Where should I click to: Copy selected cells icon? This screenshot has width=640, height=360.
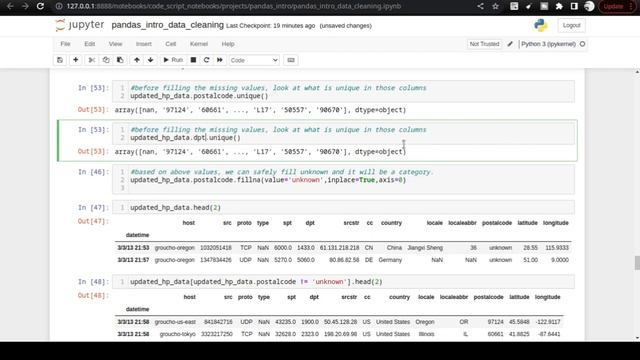click(x=106, y=60)
